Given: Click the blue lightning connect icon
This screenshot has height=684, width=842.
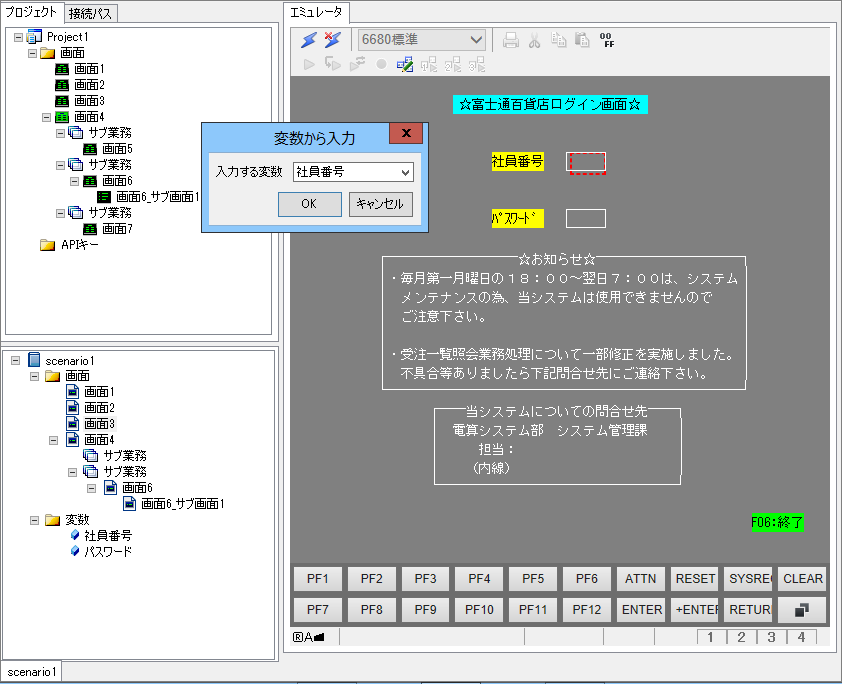Looking at the screenshot, I should tap(309, 40).
